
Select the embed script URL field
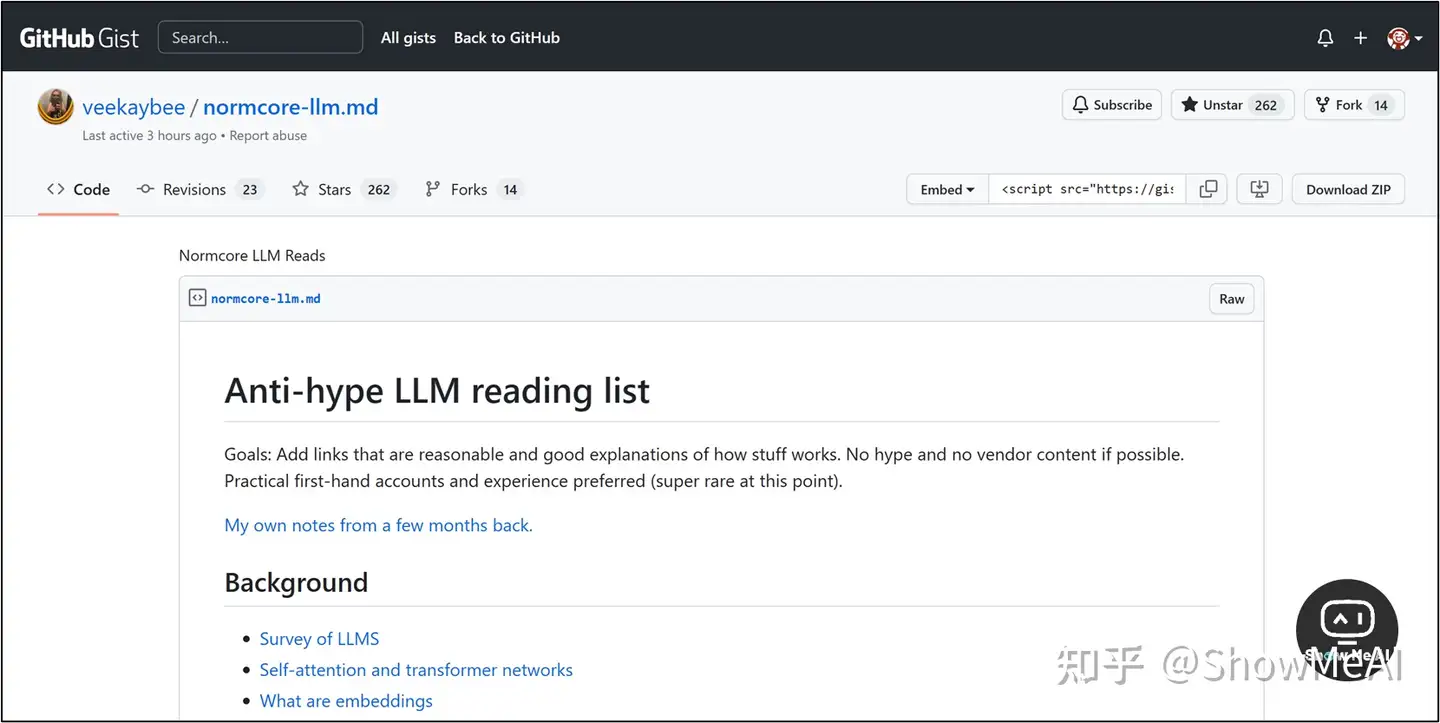[1087, 189]
